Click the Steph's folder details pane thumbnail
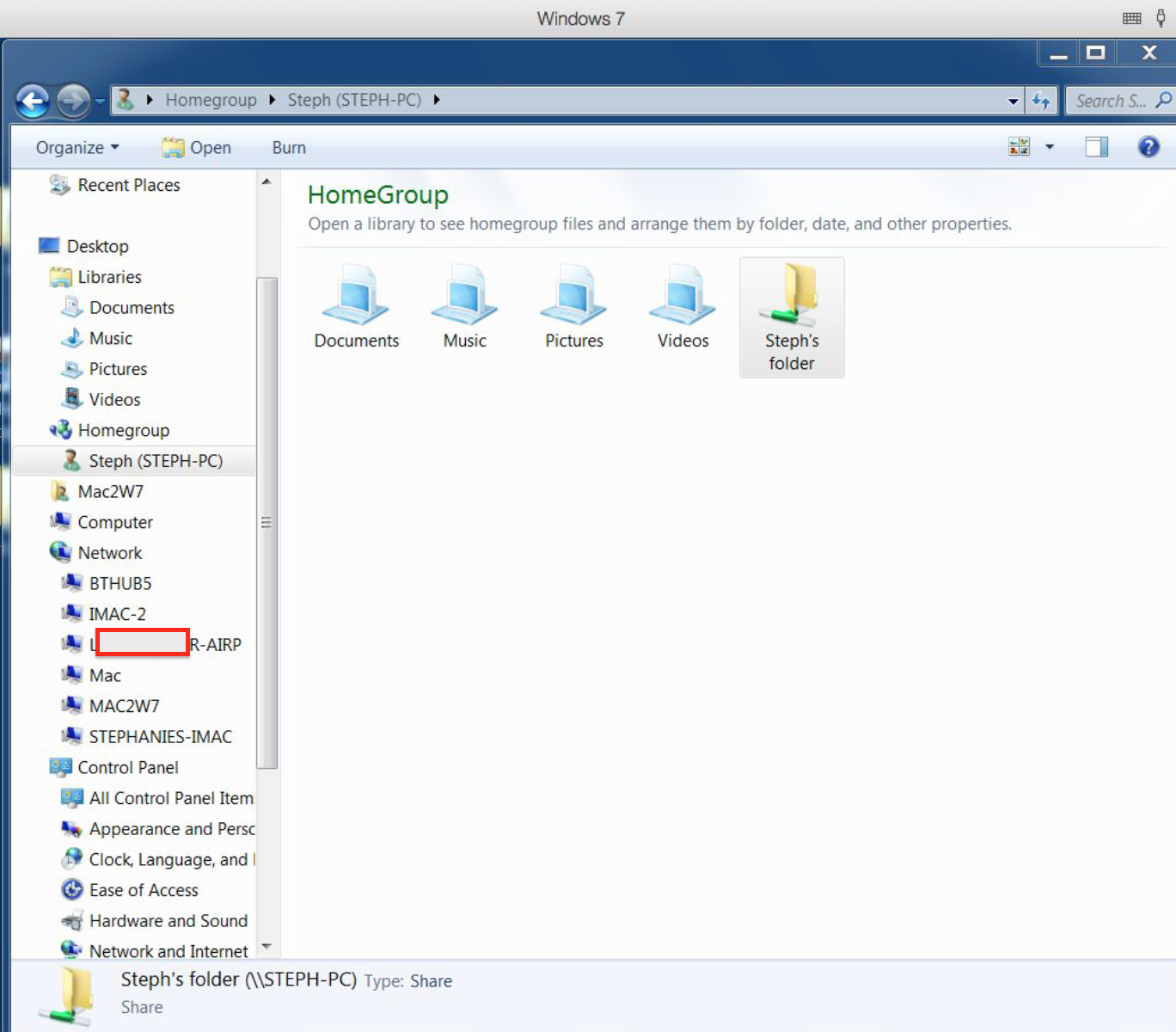The height and width of the screenshot is (1032, 1176). pyautogui.click(x=67, y=996)
